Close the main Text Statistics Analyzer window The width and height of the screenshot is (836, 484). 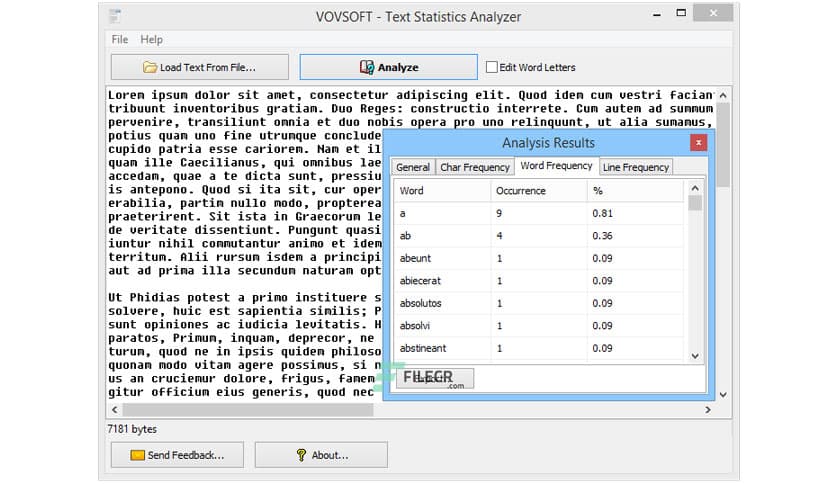pos(713,13)
